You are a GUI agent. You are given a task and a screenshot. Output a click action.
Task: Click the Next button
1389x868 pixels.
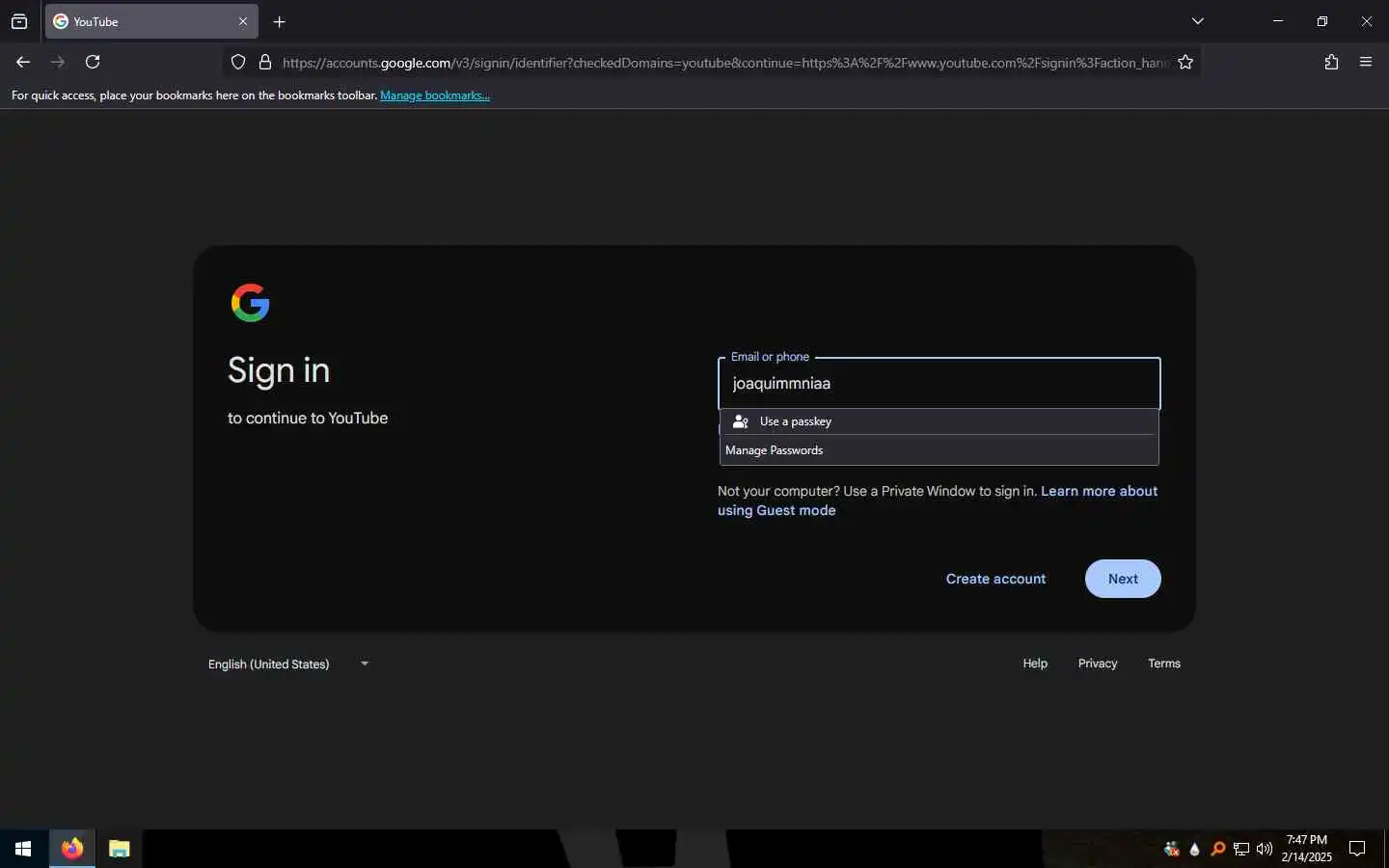(1123, 579)
